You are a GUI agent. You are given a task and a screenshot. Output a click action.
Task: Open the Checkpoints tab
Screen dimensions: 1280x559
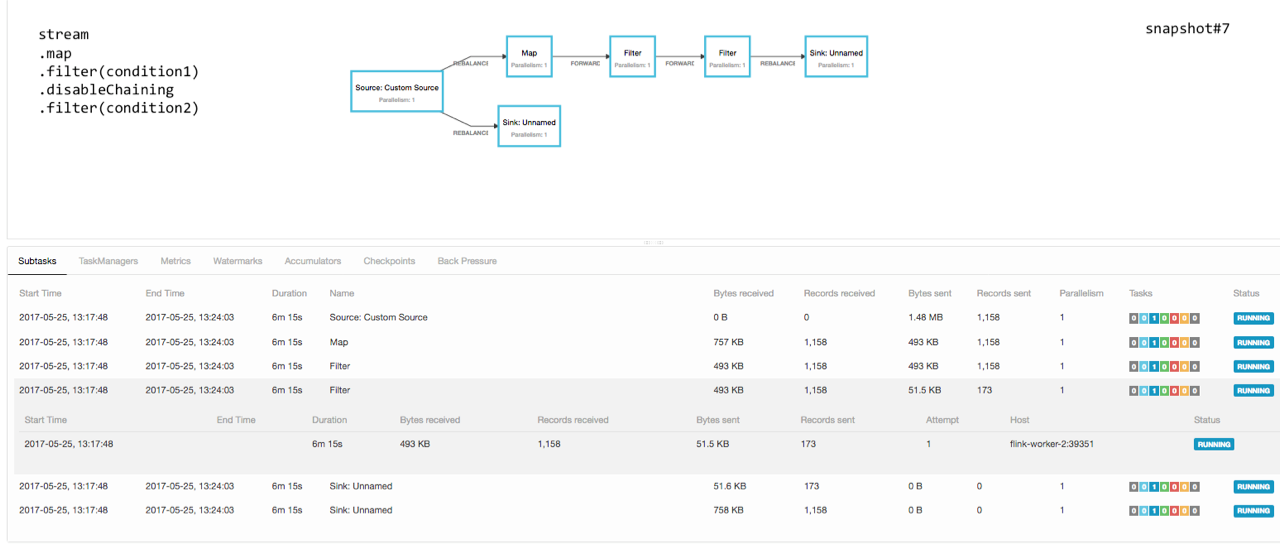[x=389, y=261]
